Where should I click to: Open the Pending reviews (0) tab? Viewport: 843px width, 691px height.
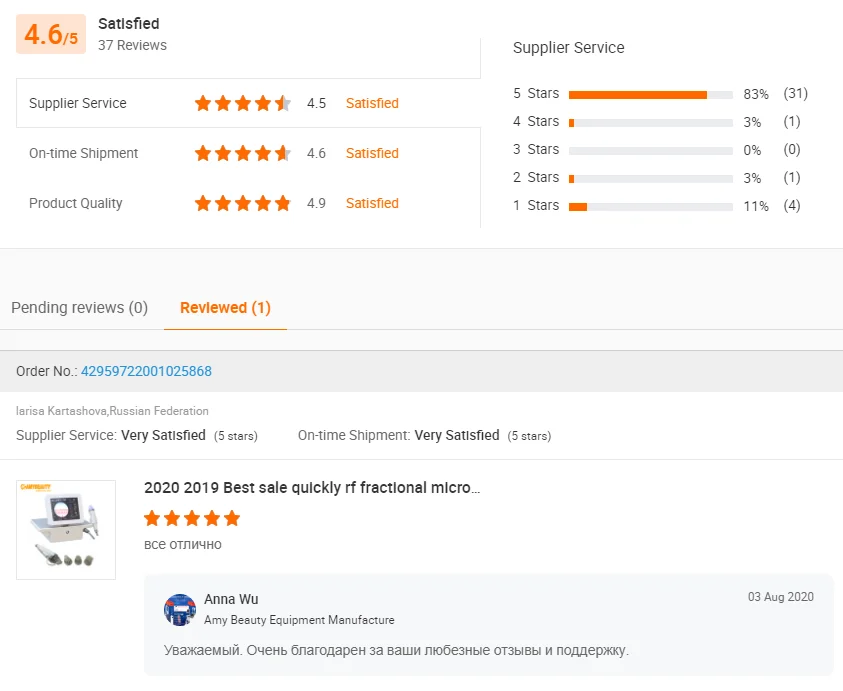coord(79,308)
